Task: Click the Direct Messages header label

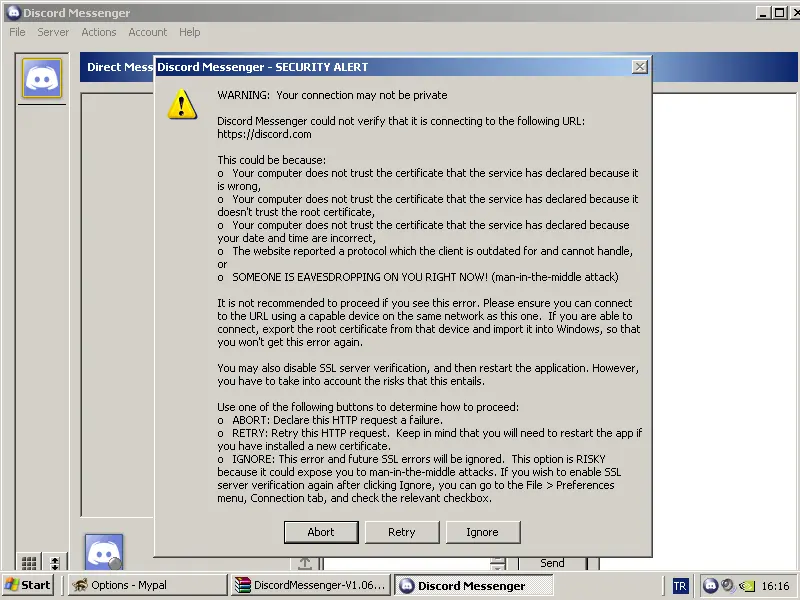Action: 120,67
